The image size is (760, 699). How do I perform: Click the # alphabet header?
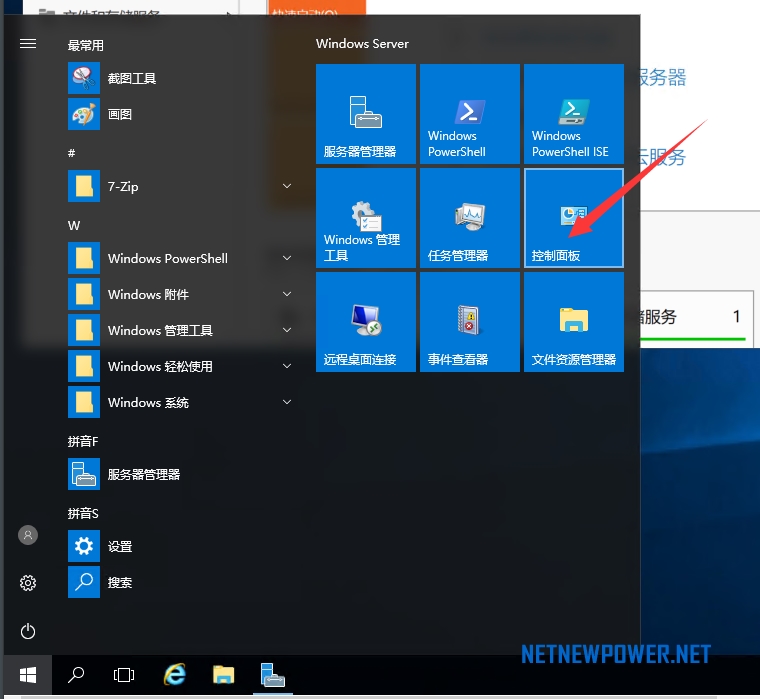coord(72,153)
